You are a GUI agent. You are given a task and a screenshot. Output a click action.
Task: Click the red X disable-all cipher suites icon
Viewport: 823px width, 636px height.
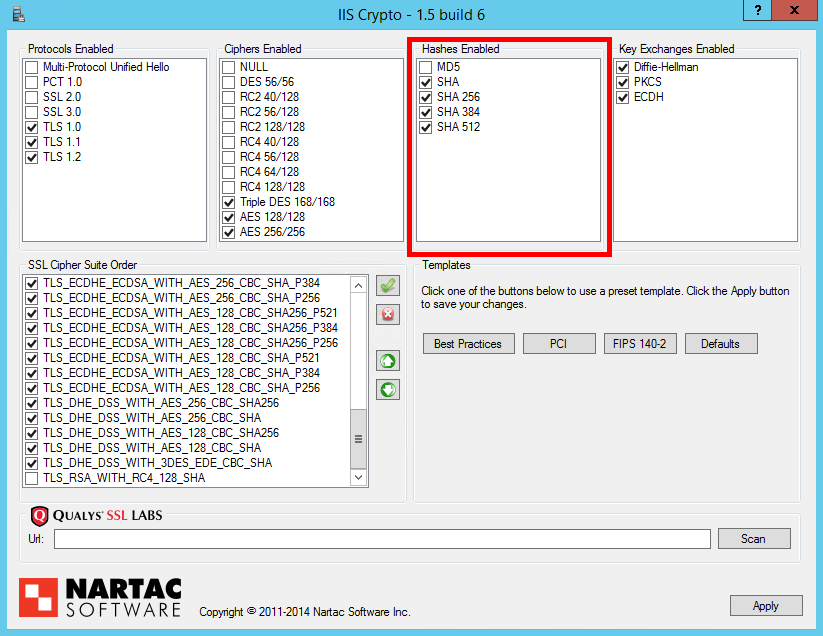tap(388, 314)
